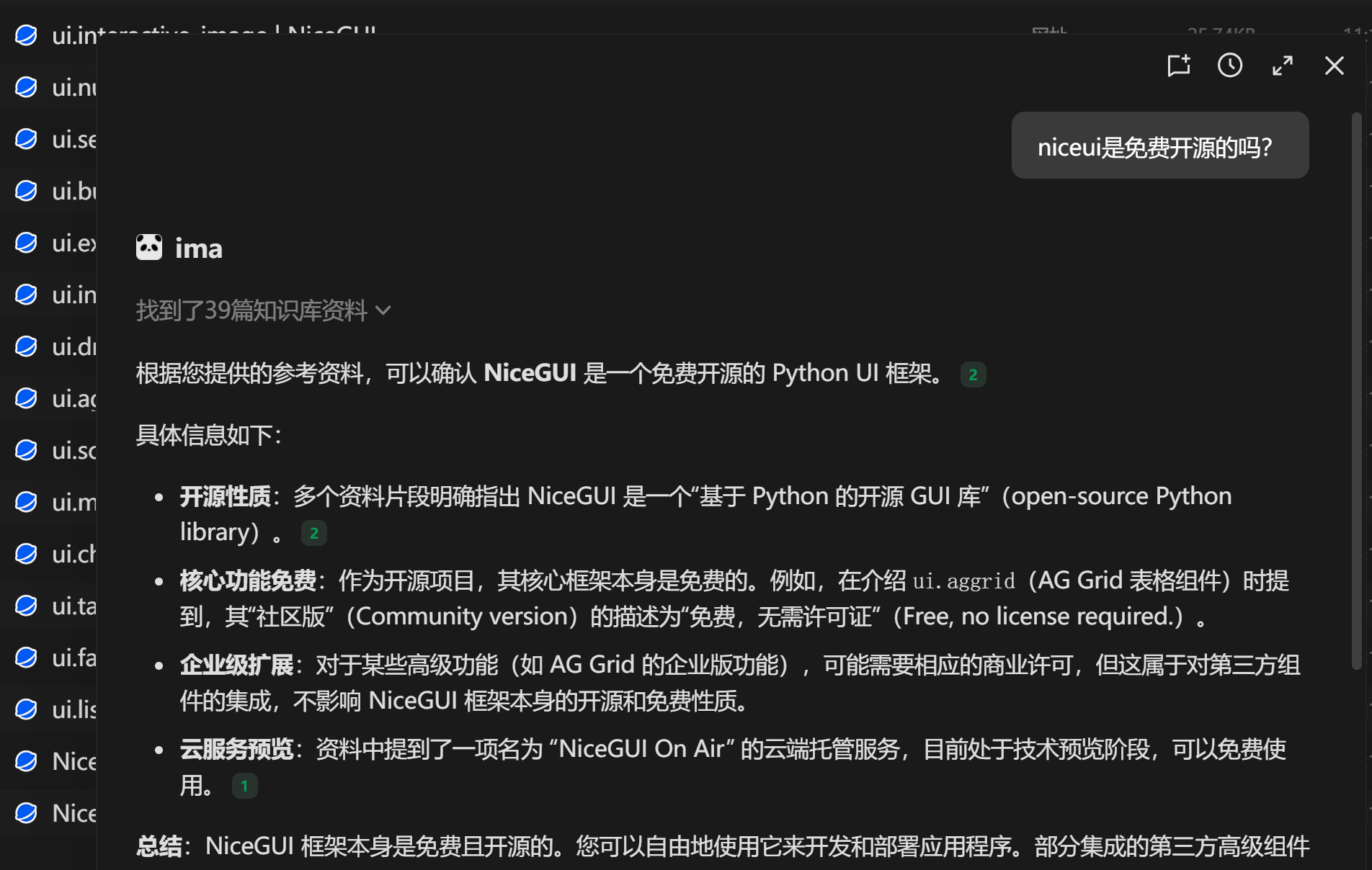Open citation 2 after library bullet
The height and width of the screenshot is (870, 1372).
(313, 533)
